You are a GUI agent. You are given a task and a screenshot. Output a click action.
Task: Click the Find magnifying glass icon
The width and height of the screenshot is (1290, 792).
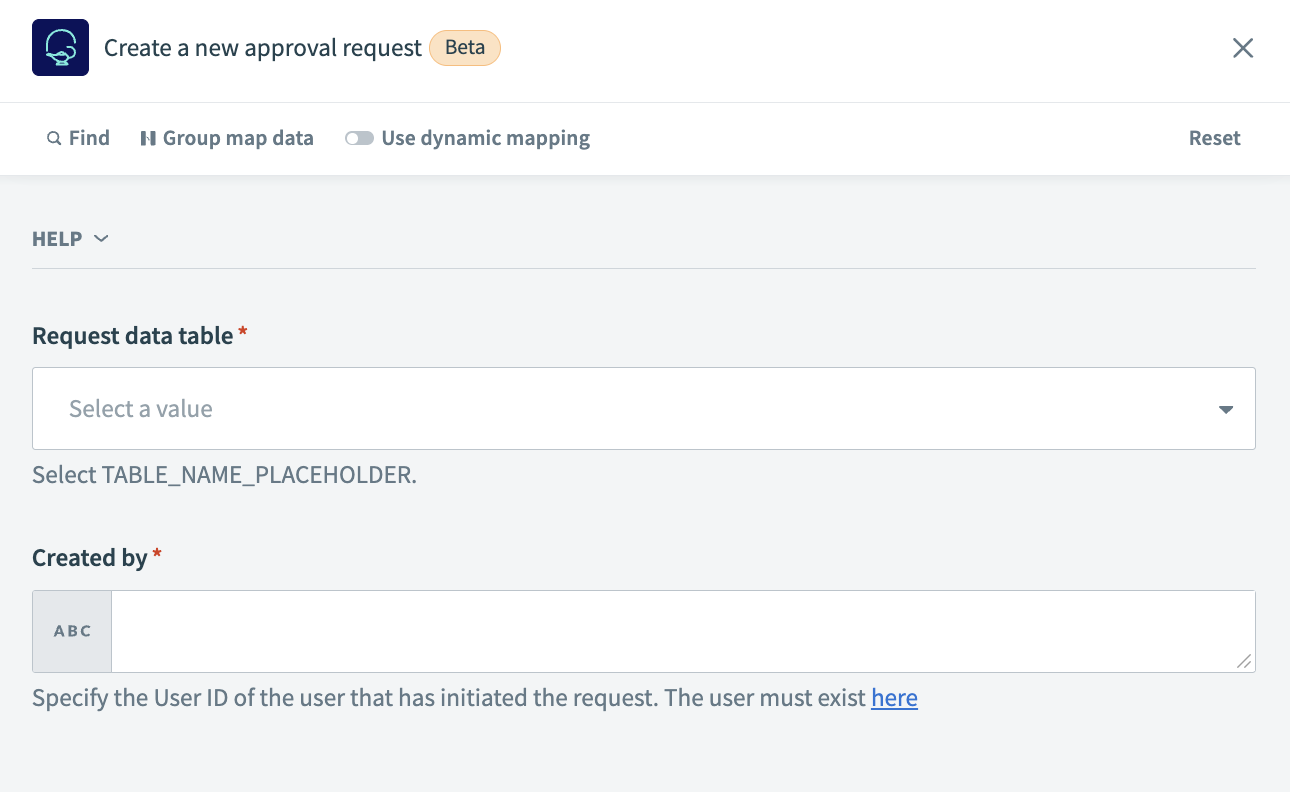(x=54, y=138)
